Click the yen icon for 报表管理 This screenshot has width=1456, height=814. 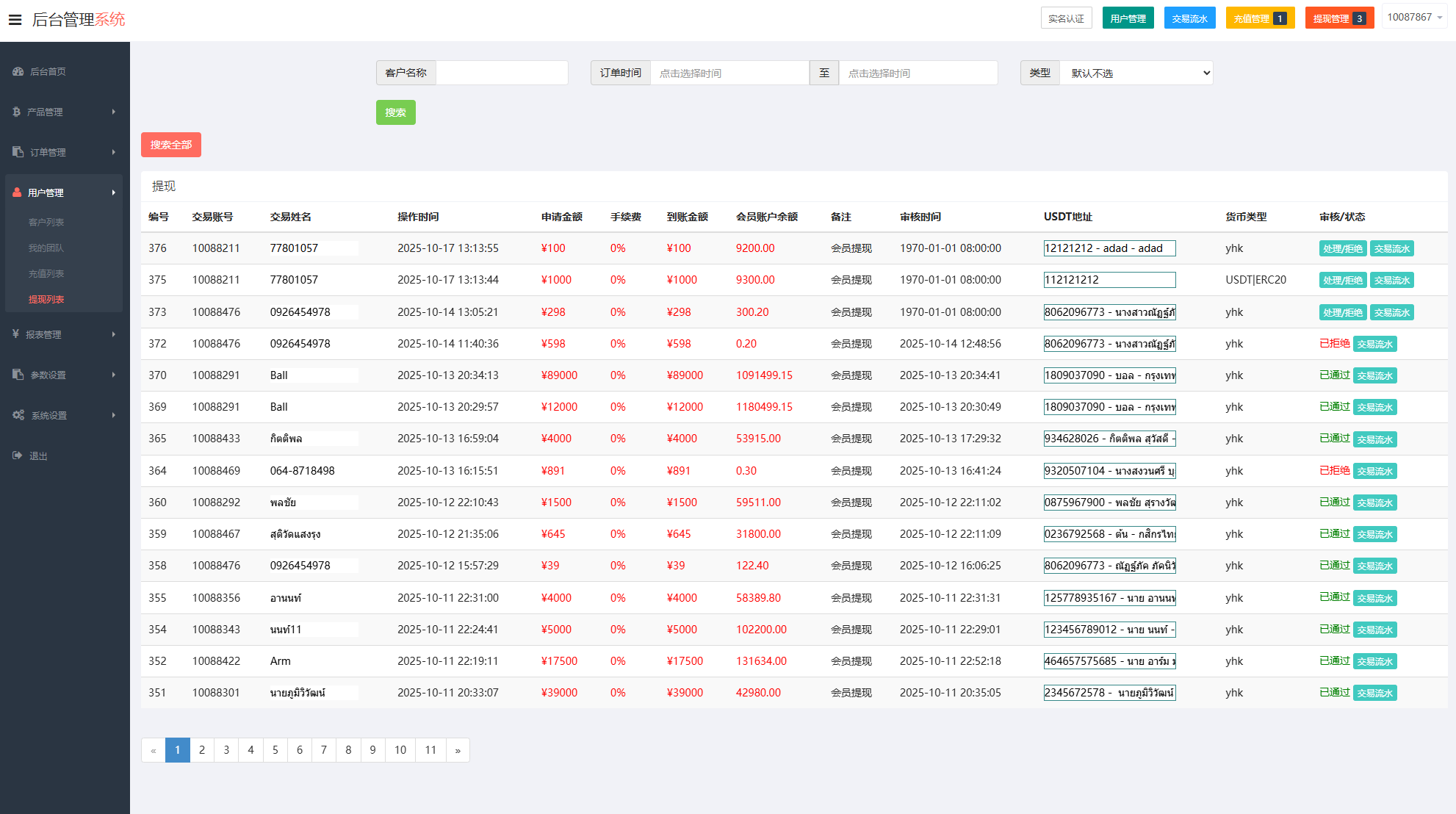point(16,334)
